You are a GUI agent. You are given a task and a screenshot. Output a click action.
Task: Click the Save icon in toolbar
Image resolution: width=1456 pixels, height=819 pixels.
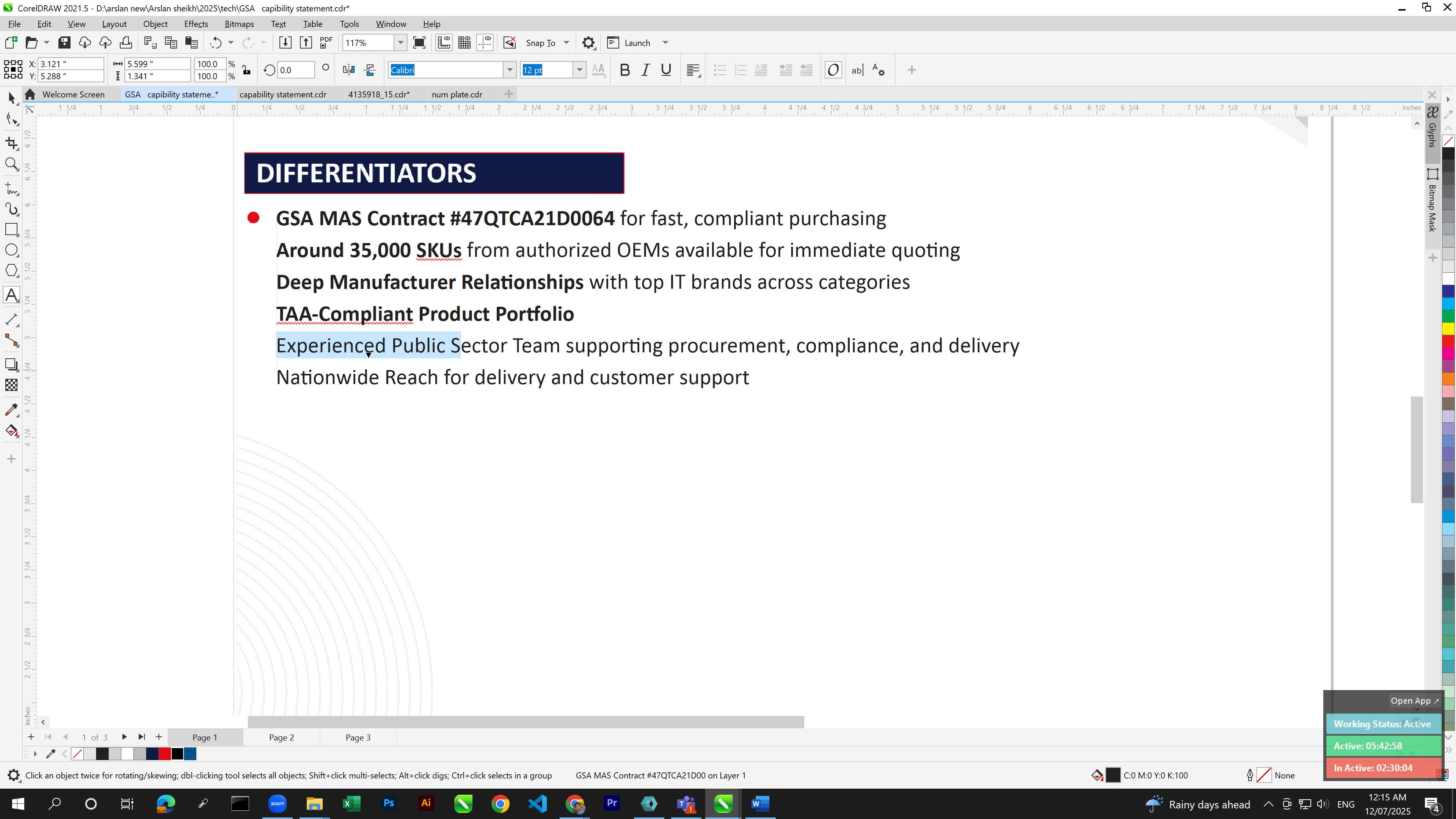pos(64,43)
